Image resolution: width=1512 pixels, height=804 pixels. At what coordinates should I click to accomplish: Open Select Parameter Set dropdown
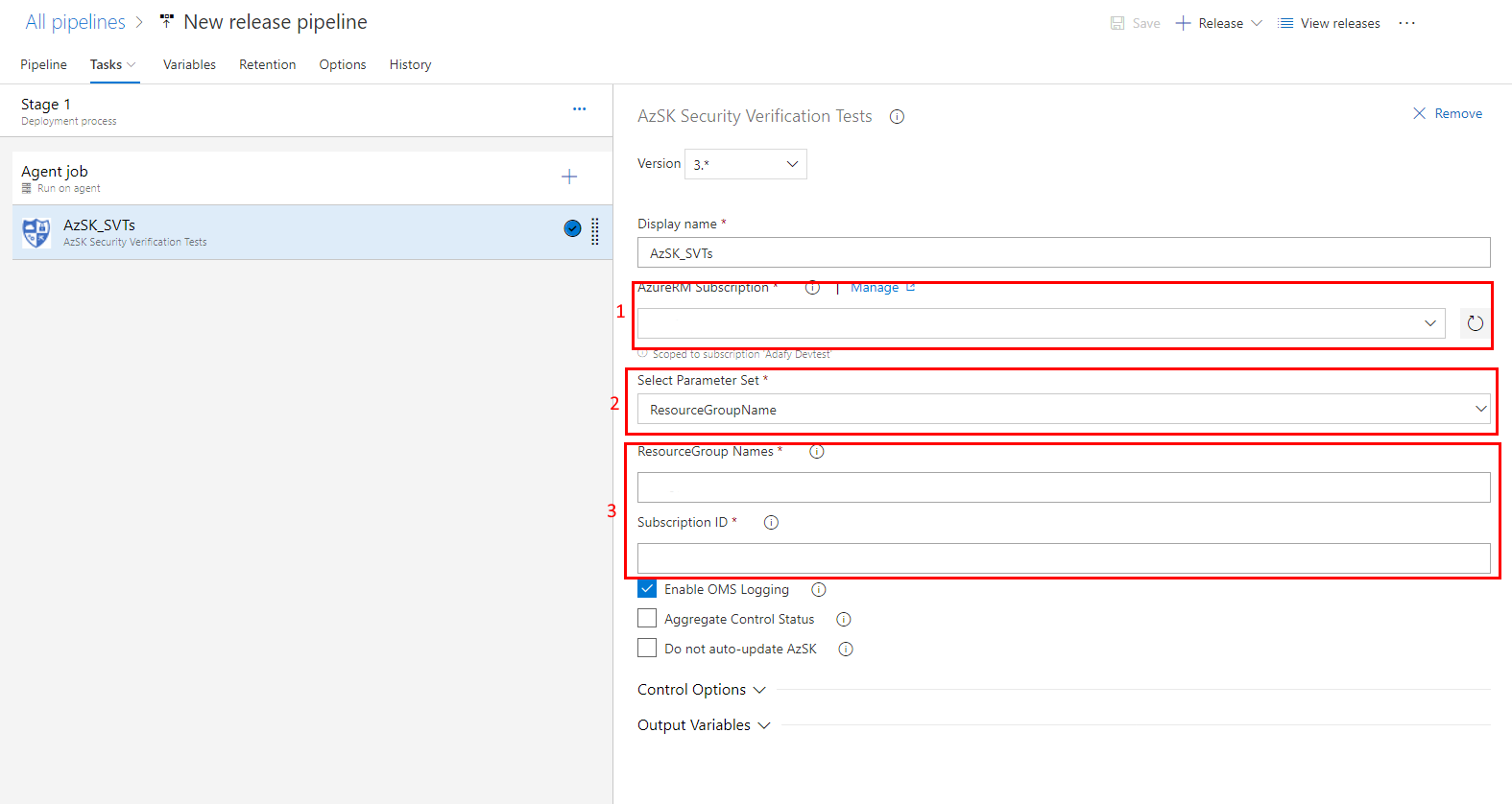(x=1064, y=409)
